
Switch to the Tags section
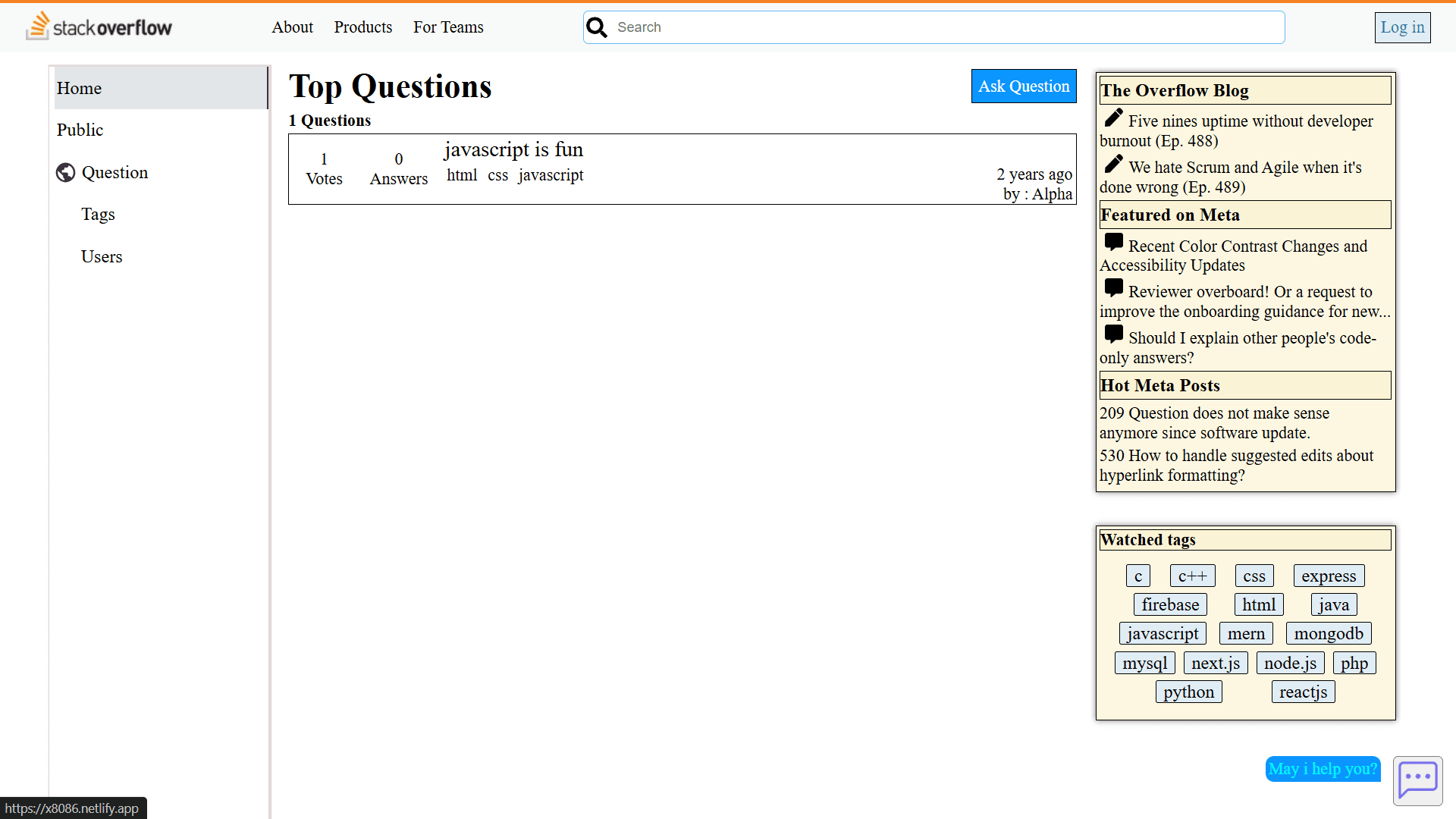(x=98, y=215)
